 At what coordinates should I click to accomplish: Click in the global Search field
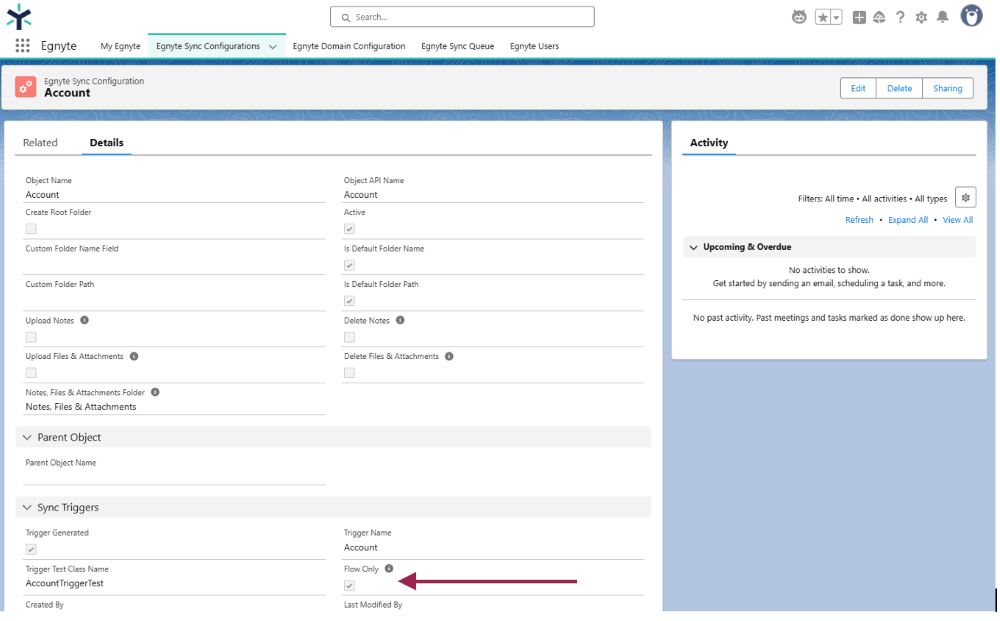pos(462,17)
